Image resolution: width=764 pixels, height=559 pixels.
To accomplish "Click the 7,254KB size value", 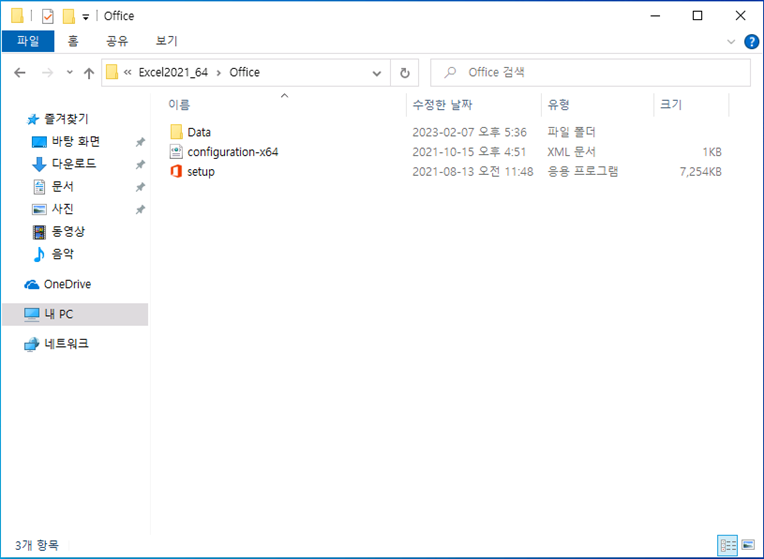I will (x=701, y=172).
